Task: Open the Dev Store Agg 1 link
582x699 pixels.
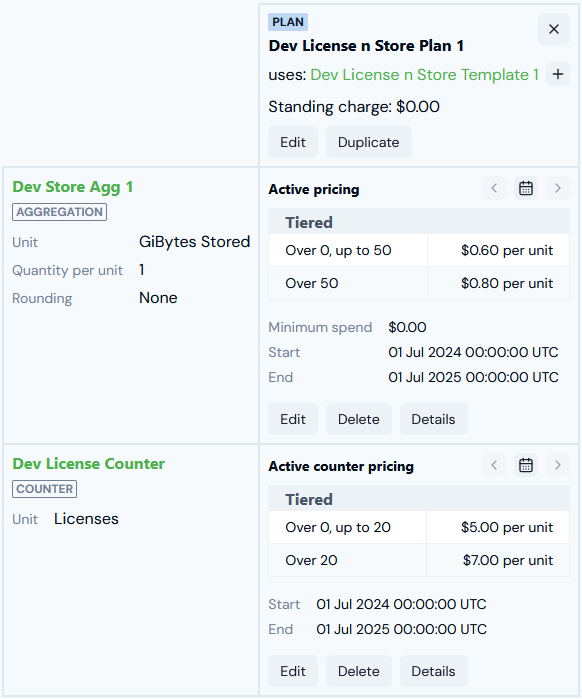Action: click(73, 187)
